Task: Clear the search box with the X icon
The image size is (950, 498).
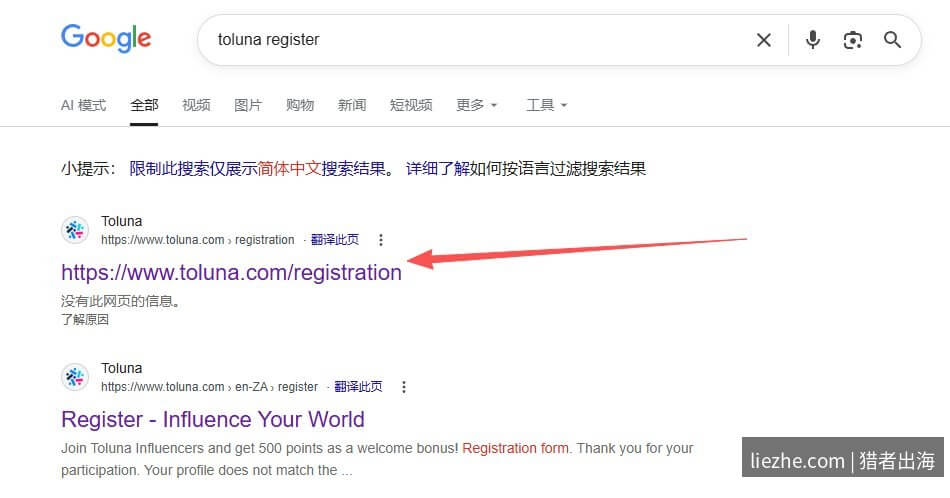Action: click(x=763, y=40)
